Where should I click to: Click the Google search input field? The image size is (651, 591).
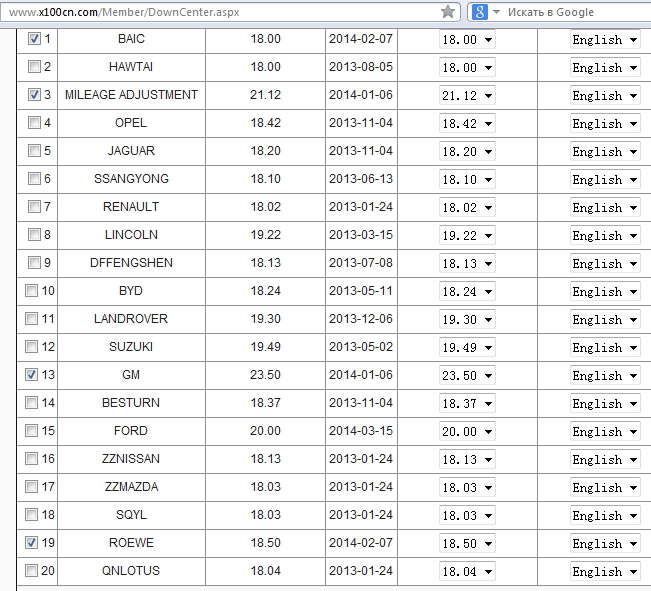(577, 12)
